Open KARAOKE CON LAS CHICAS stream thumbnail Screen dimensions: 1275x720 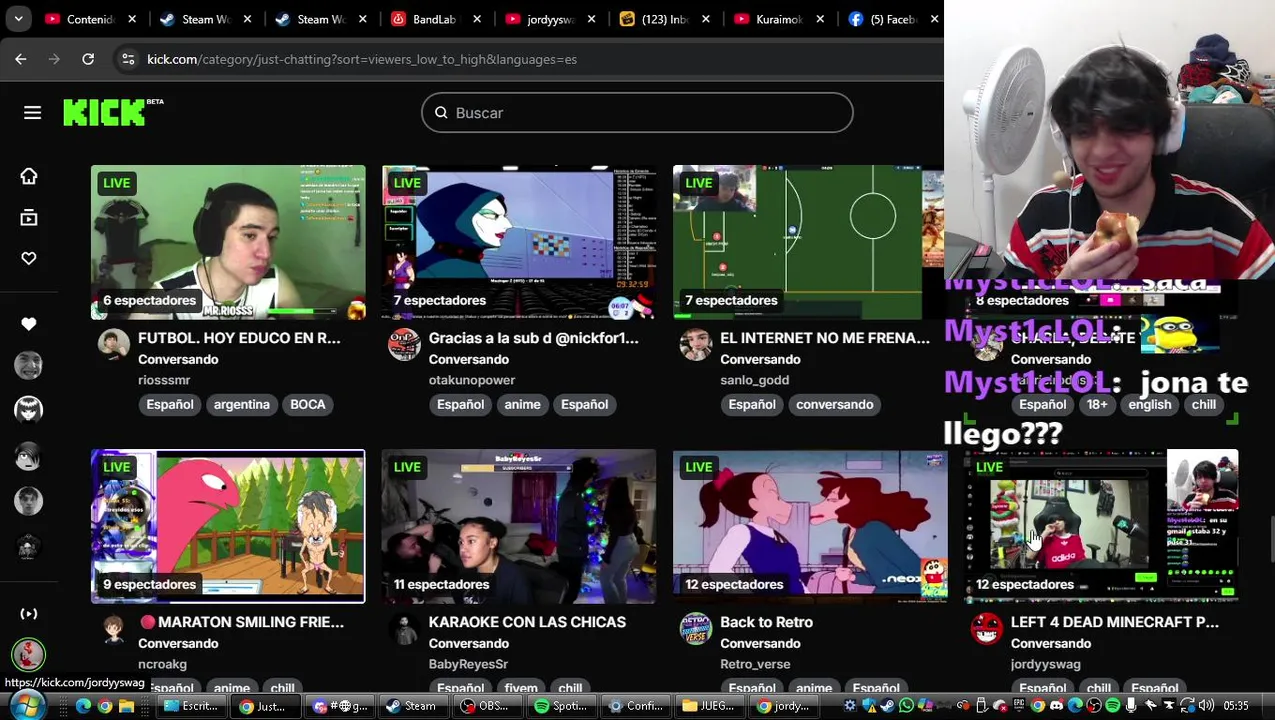point(519,526)
